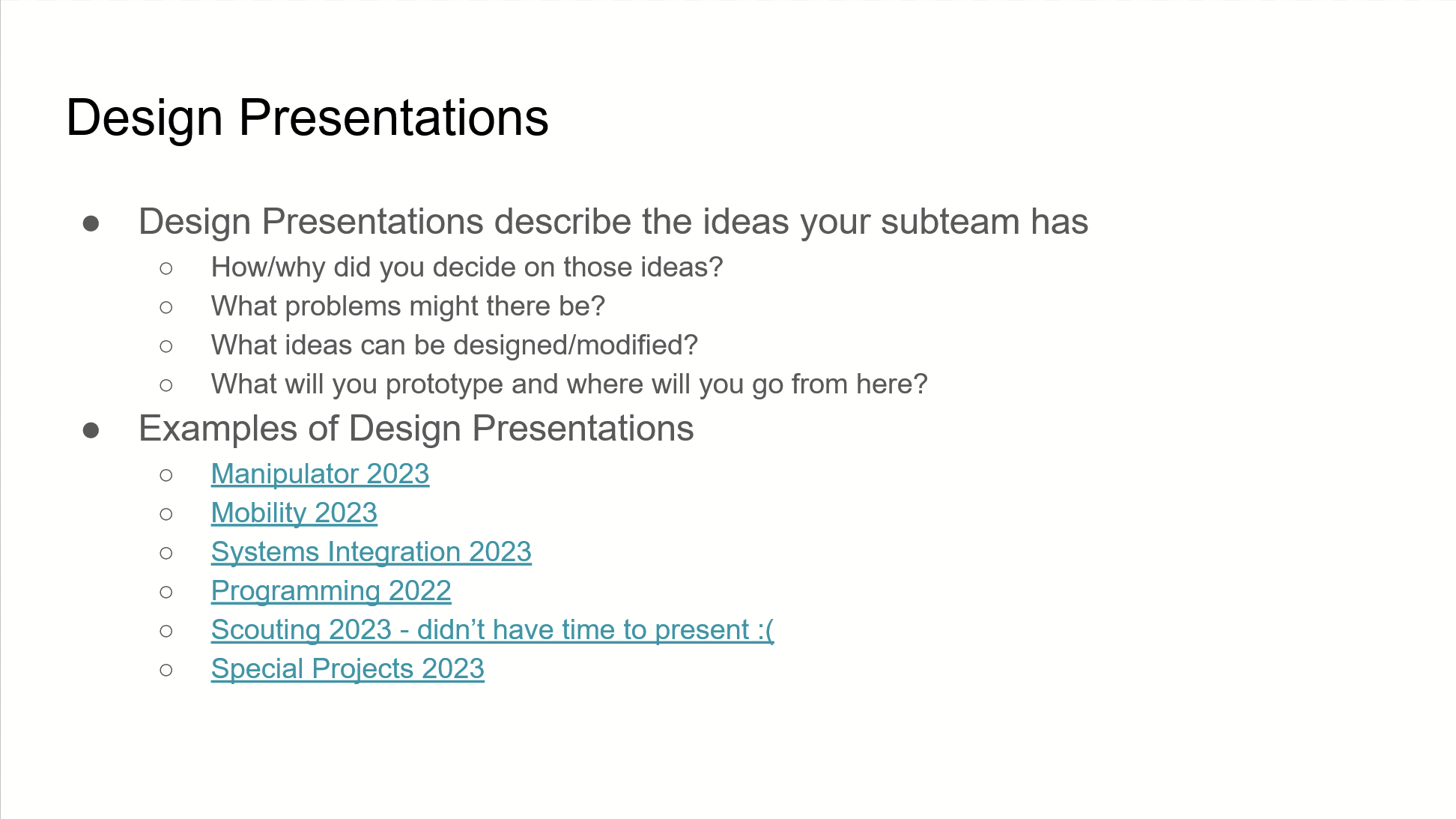Open the Programming 2022 link

click(331, 590)
